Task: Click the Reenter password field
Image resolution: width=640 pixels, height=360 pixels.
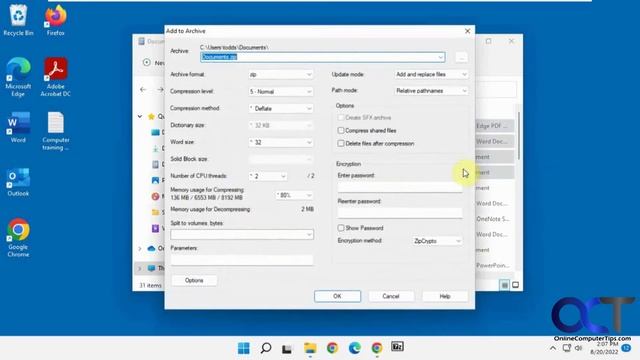Action: coord(400,213)
